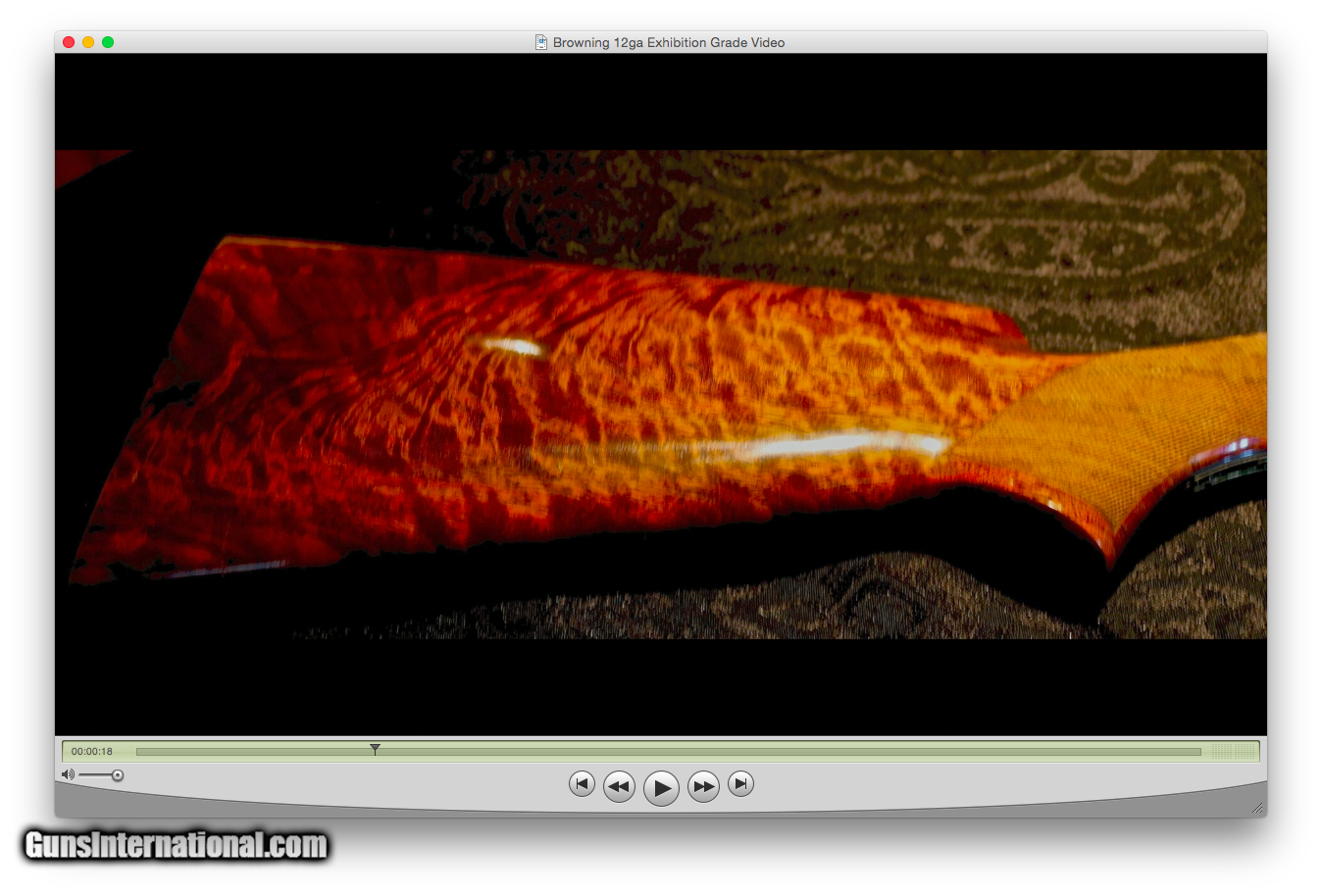The height and width of the screenshot is (896, 1322).
Task: Click the rewind button
Action: 619,786
